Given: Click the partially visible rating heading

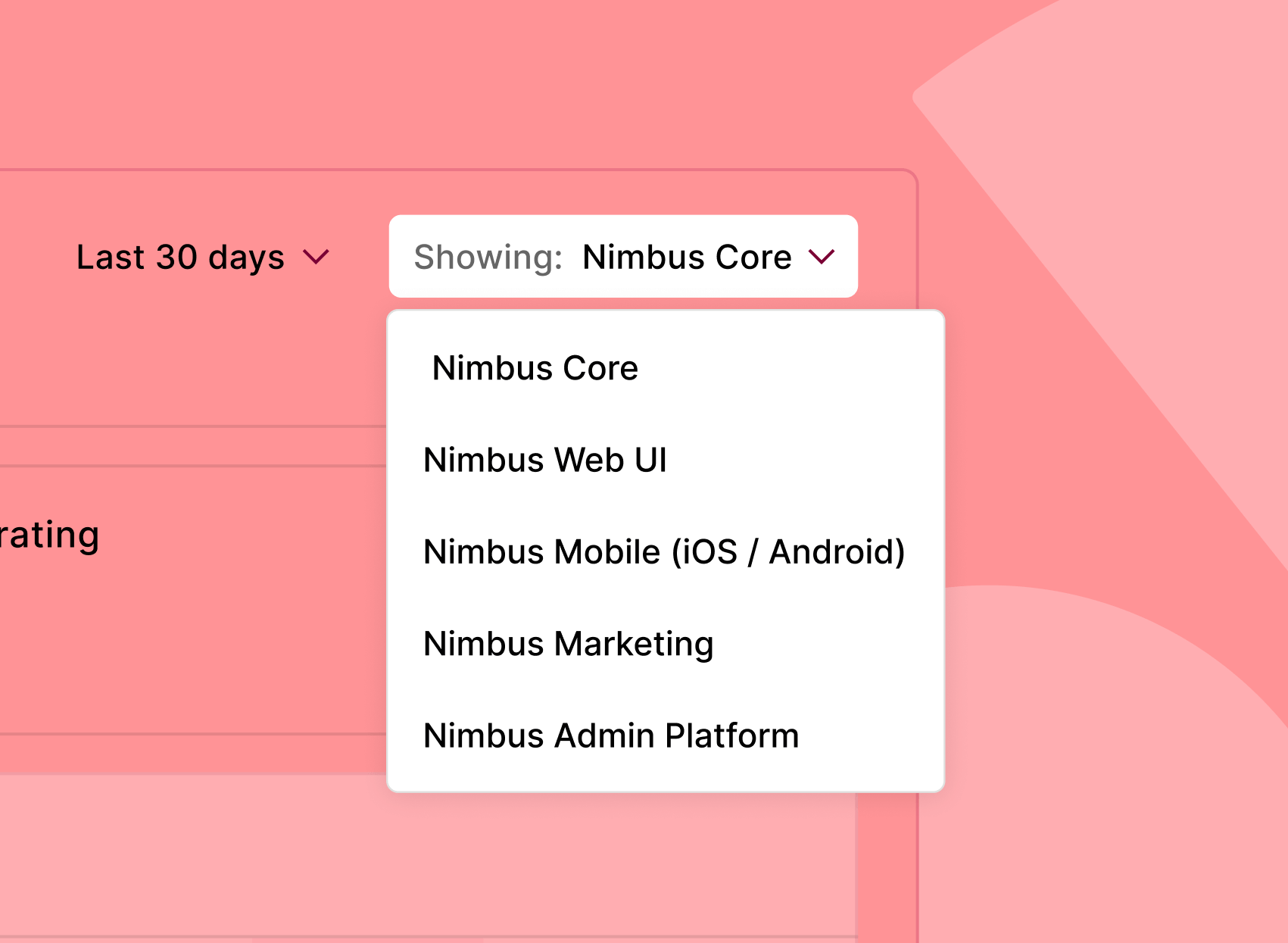Looking at the screenshot, I should pyautogui.click(x=48, y=534).
